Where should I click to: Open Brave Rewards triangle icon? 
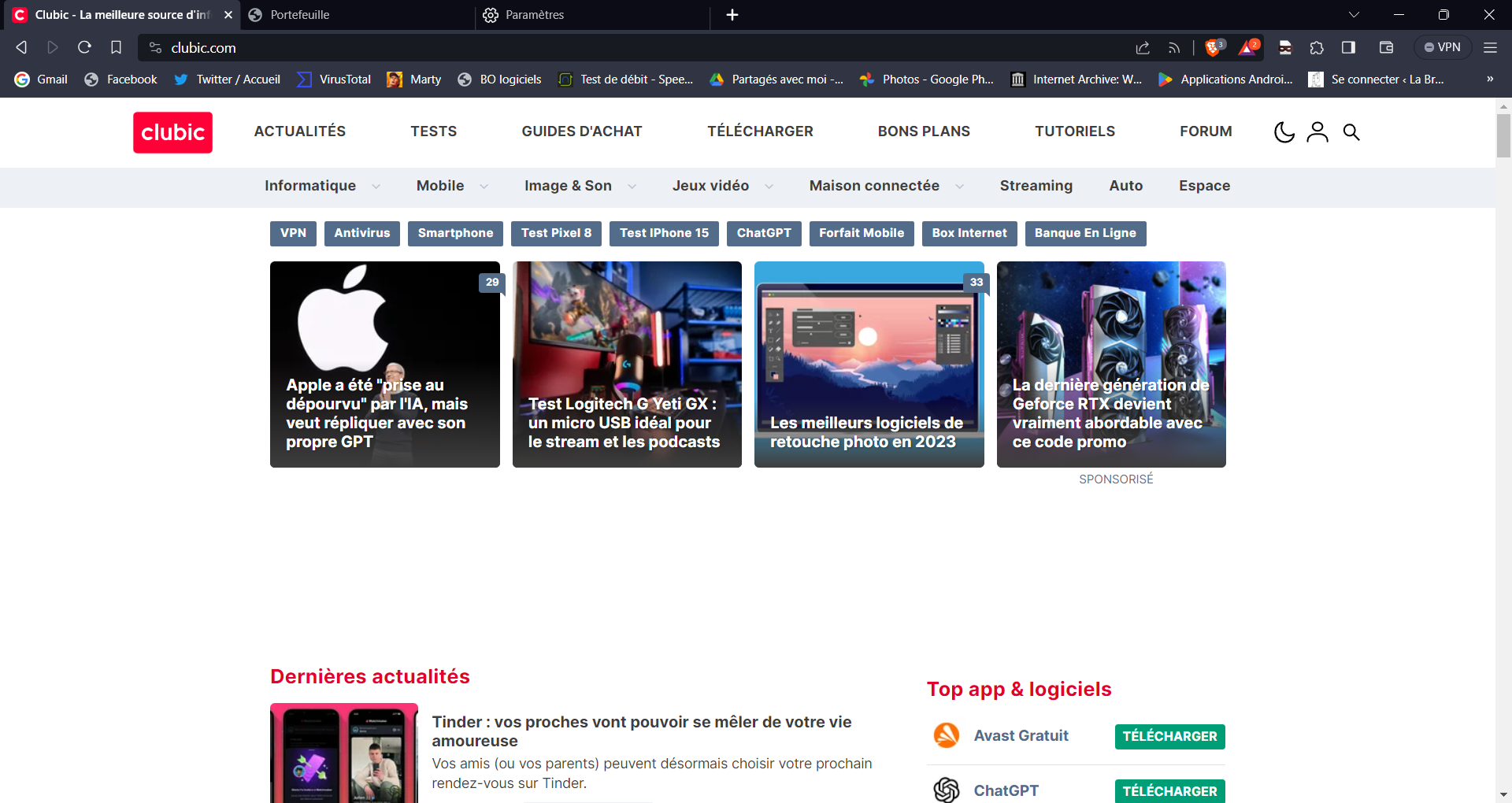1247,47
